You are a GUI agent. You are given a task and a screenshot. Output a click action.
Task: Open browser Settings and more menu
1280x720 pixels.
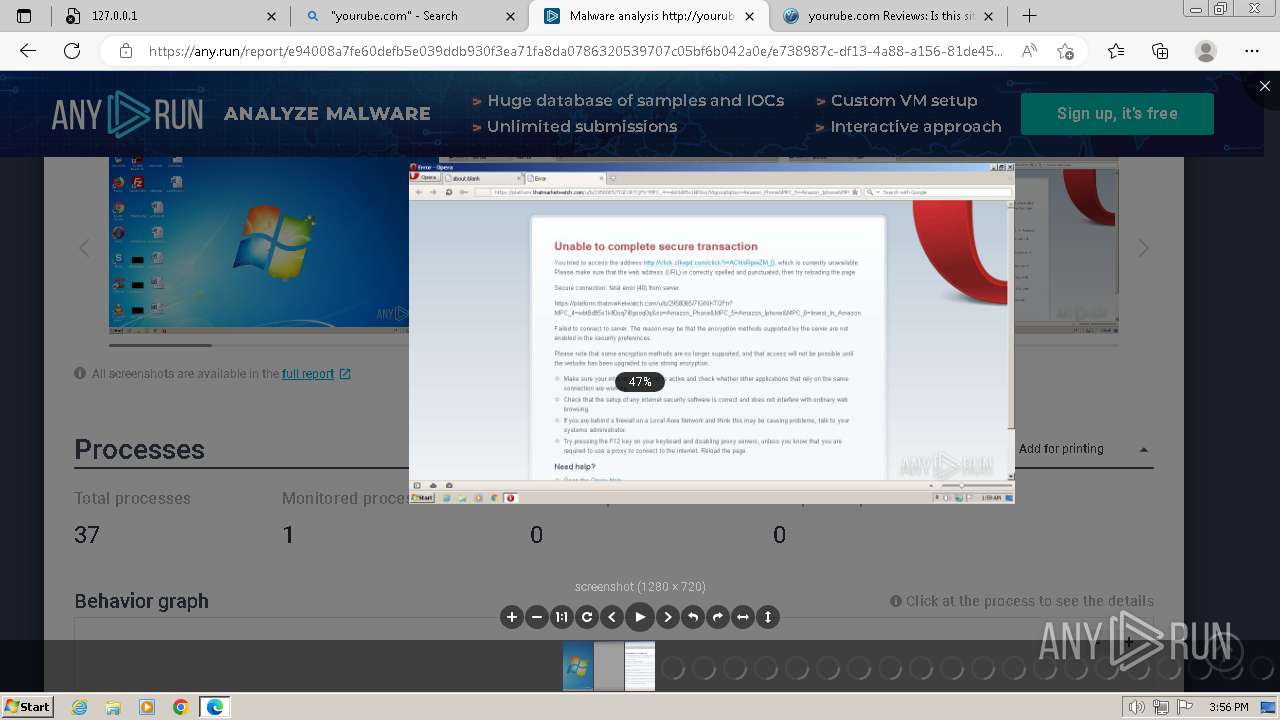pos(1252,51)
